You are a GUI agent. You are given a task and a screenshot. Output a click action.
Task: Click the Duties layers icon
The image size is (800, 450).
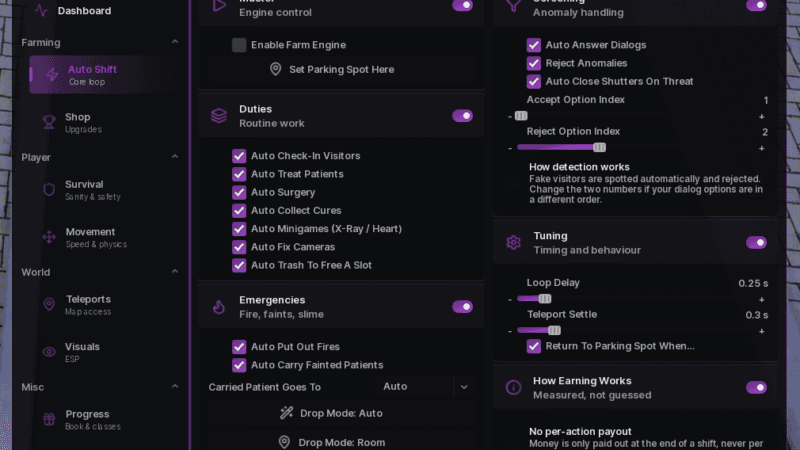tap(219, 116)
